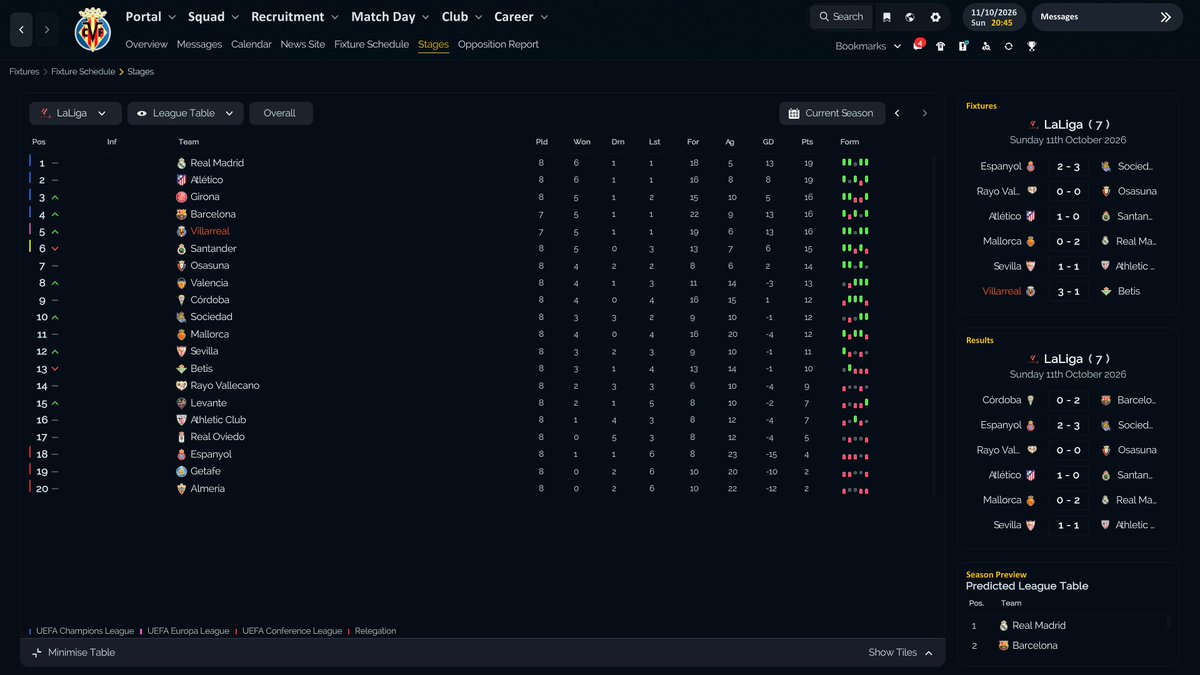Screen dimensions: 1200x675
Task: Go back with the left arrow button
Action: 21,30
